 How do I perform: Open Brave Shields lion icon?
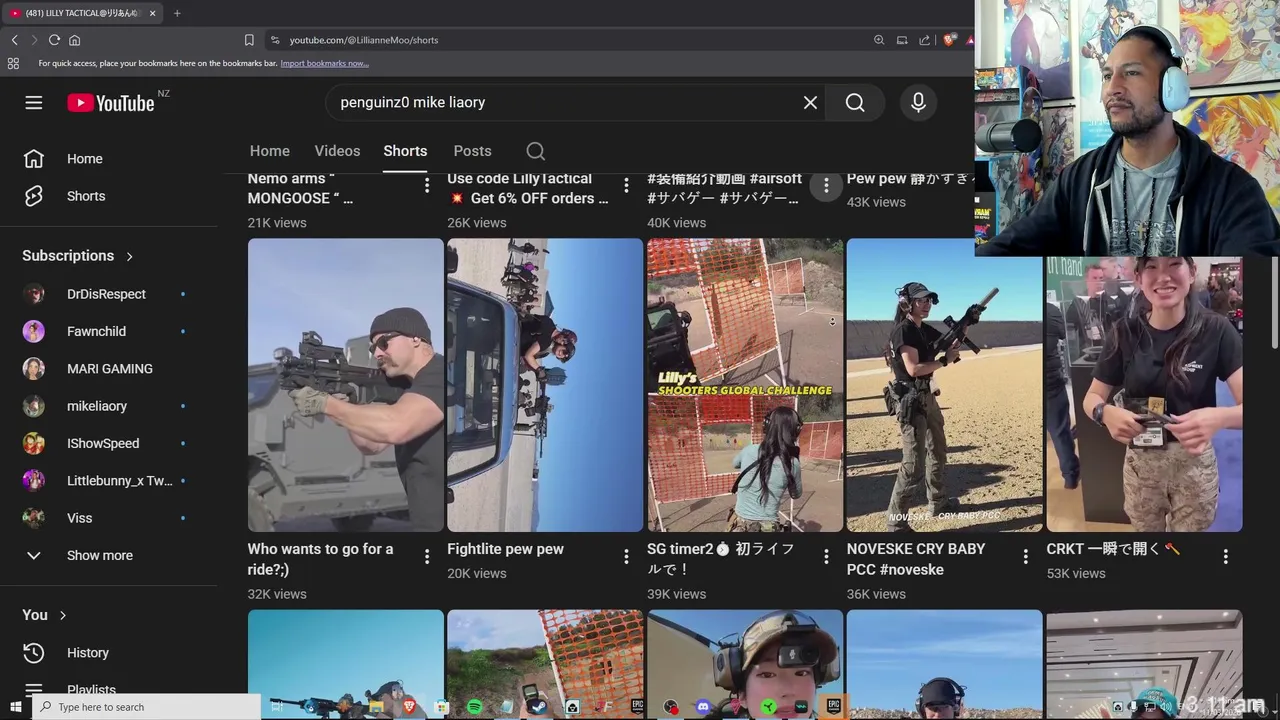click(x=948, y=40)
